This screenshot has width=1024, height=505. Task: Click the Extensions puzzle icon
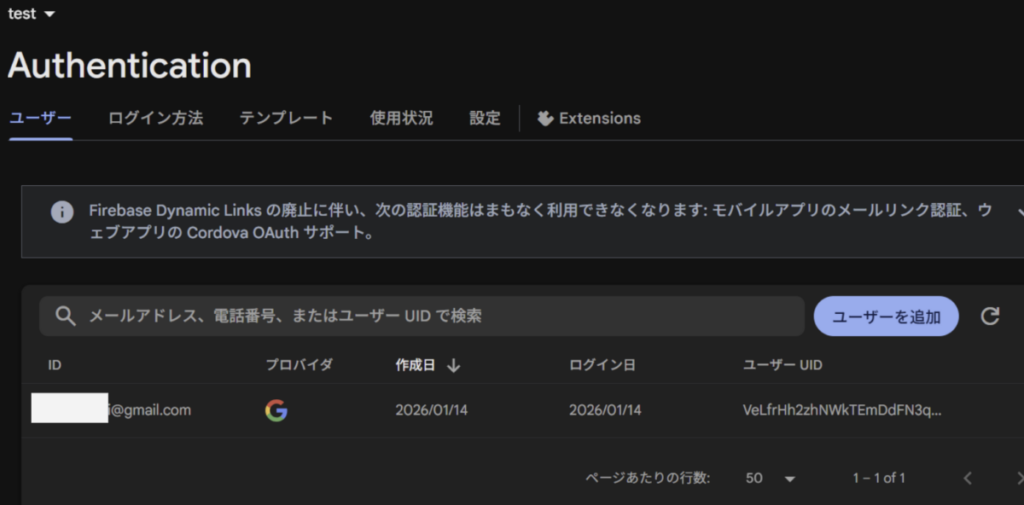[546, 118]
